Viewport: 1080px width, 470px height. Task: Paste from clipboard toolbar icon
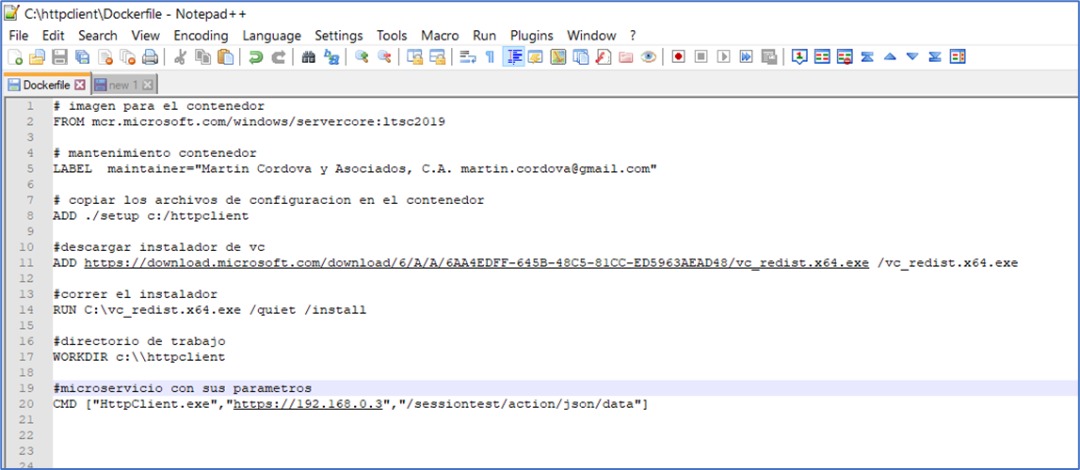pos(225,58)
